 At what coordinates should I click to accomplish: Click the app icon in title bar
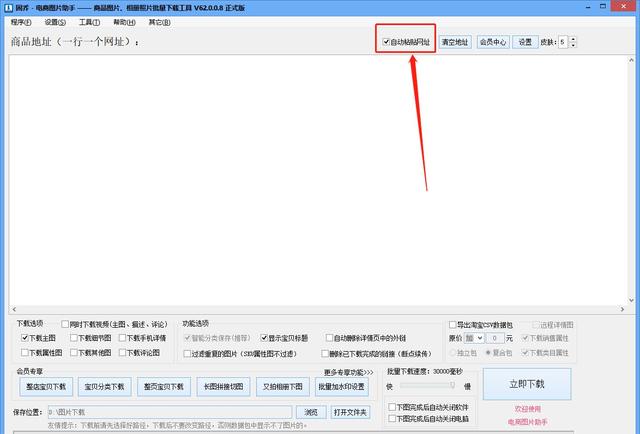click(x=8, y=7)
